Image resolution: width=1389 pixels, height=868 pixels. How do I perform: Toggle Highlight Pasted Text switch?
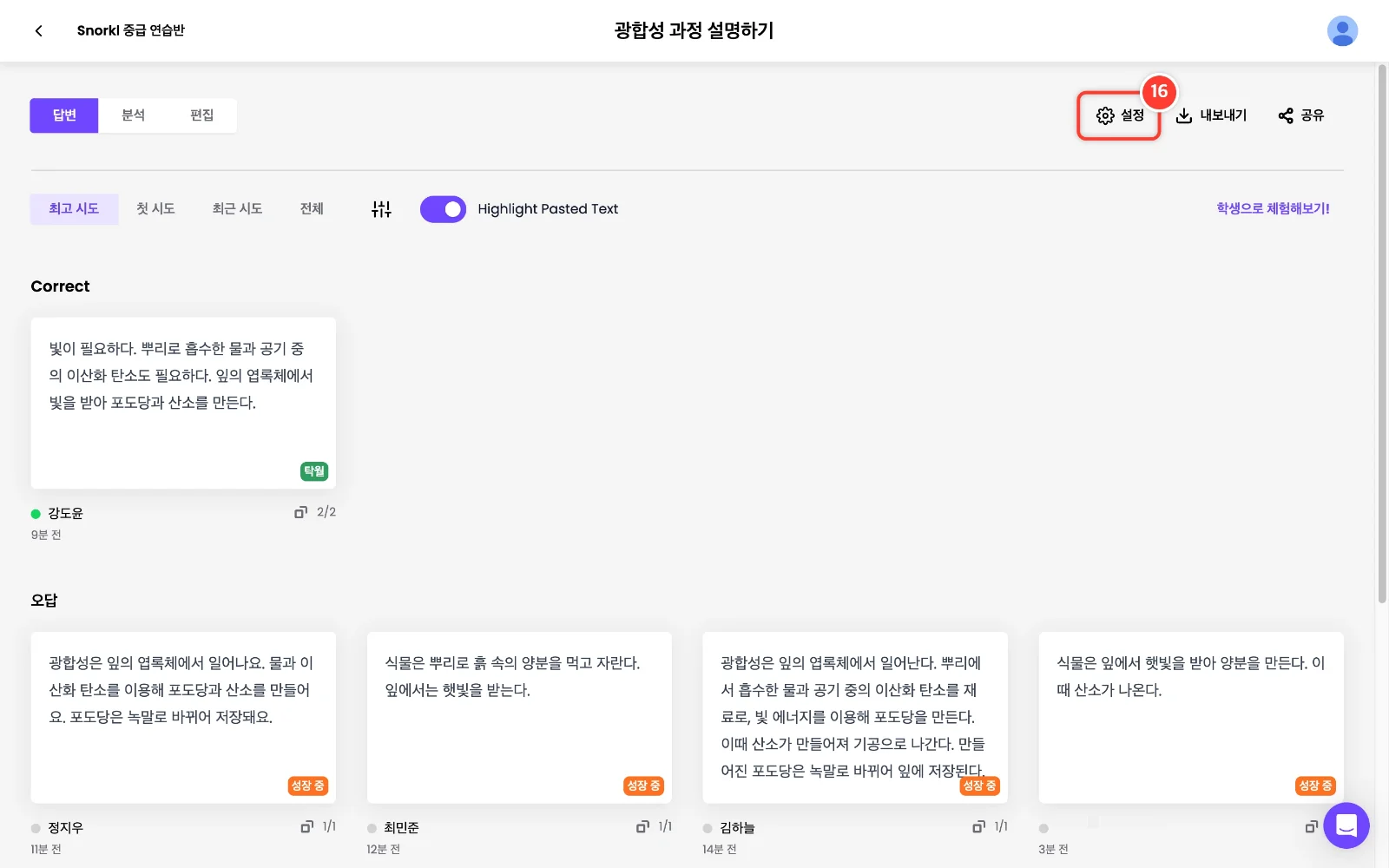tap(443, 209)
